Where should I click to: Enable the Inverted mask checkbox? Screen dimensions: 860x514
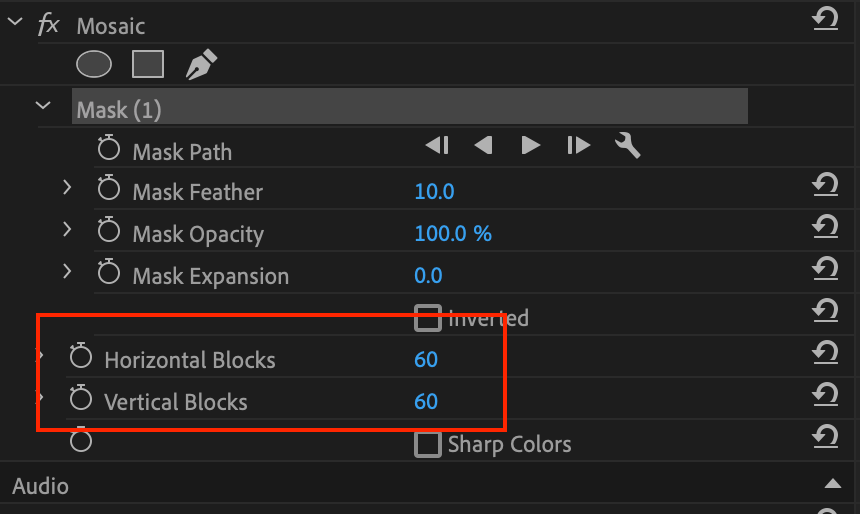(428, 318)
